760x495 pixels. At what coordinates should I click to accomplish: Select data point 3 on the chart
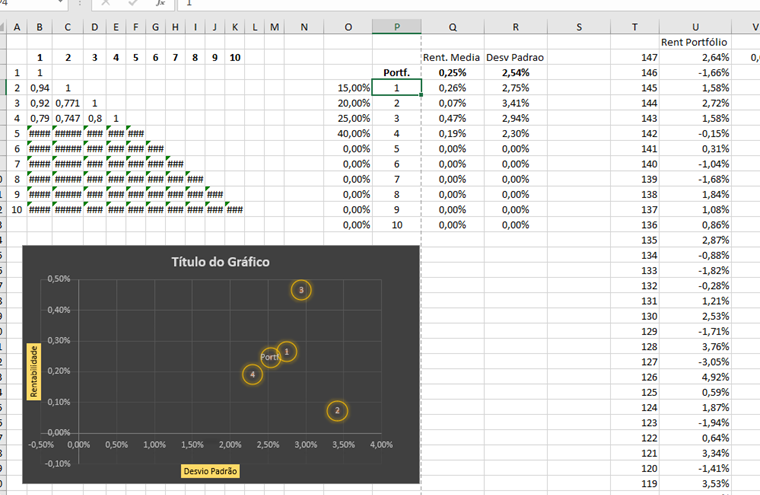(302, 290)
